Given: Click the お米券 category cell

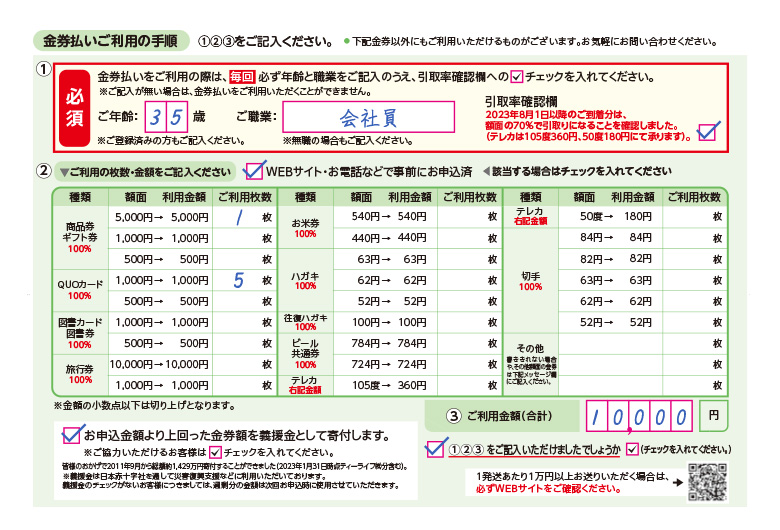Looking at the screenshot, I should coord(305,228).
